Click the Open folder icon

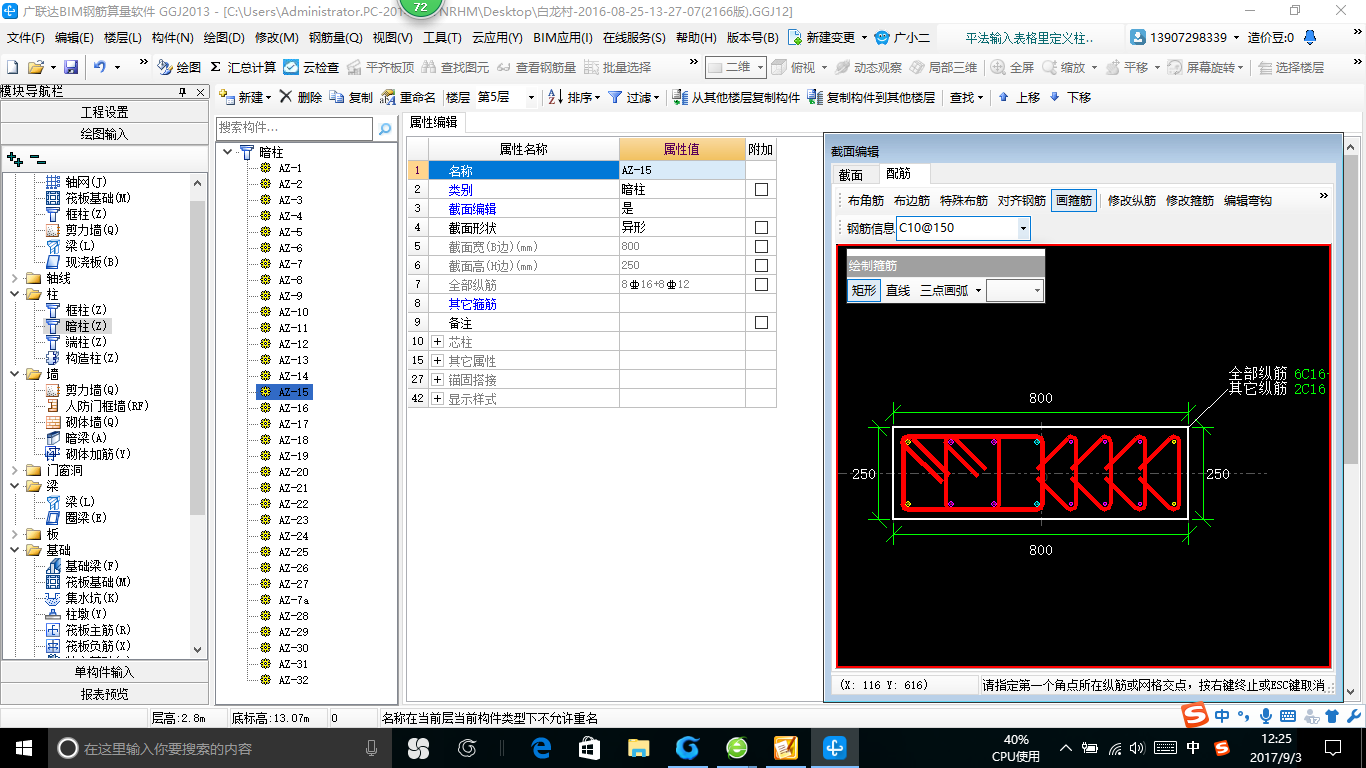point(35,67)
